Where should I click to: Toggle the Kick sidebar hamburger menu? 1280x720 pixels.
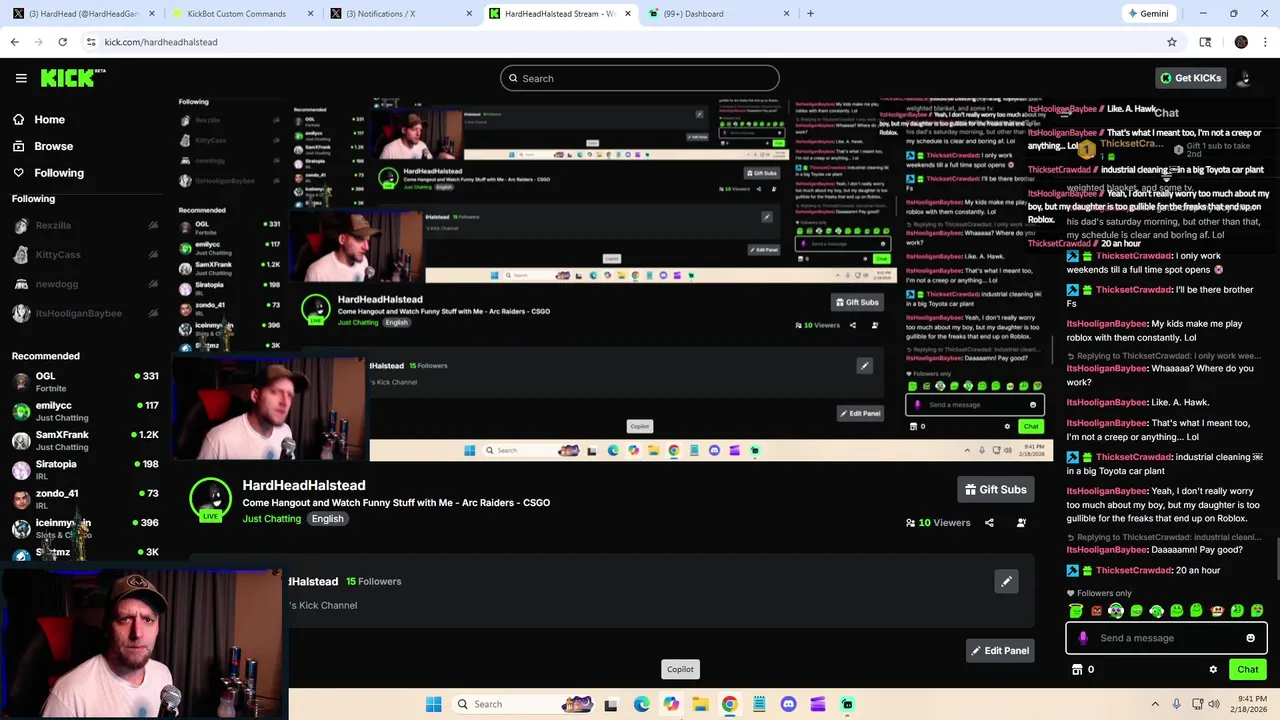click(21, 78)
